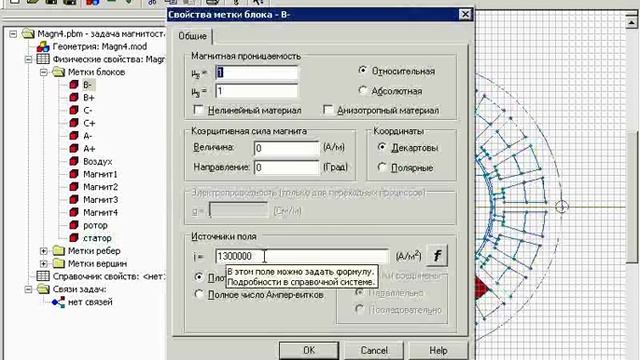Click the link icon beside нет связей

point(58,302)
